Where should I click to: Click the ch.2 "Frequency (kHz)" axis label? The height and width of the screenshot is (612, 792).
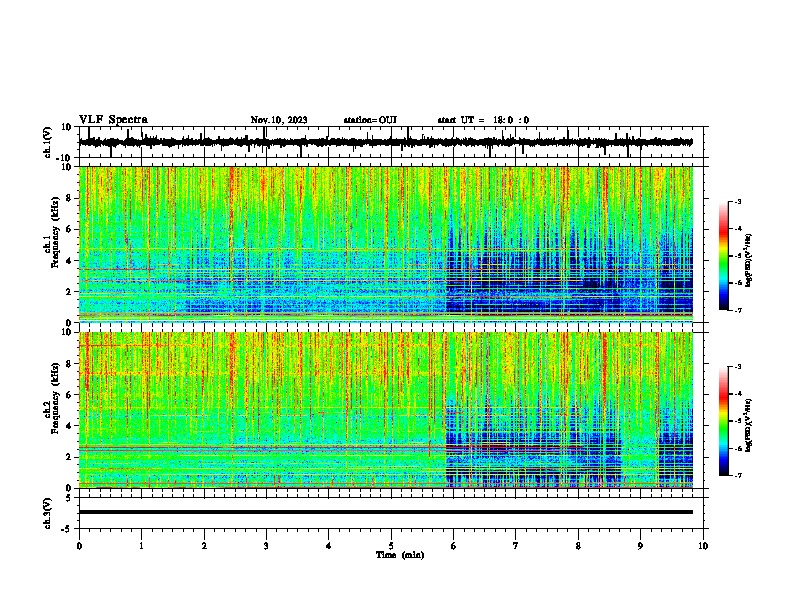point(55,398)
